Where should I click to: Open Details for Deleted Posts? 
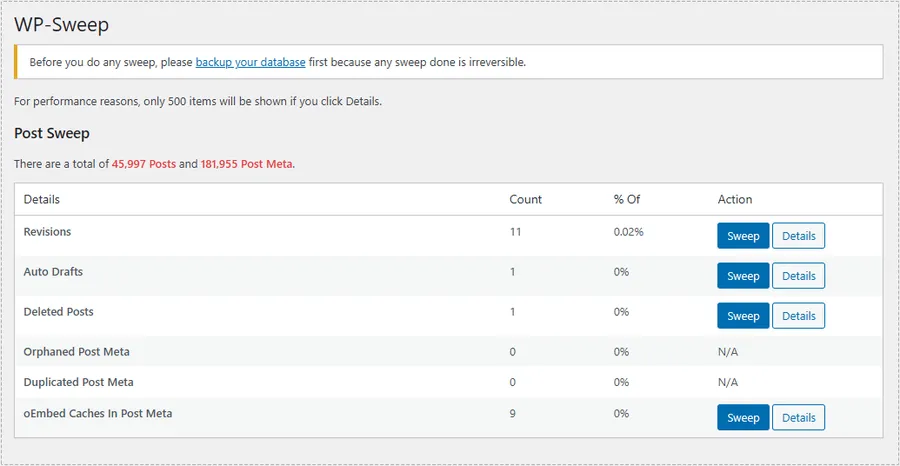(x=798, y=316)
